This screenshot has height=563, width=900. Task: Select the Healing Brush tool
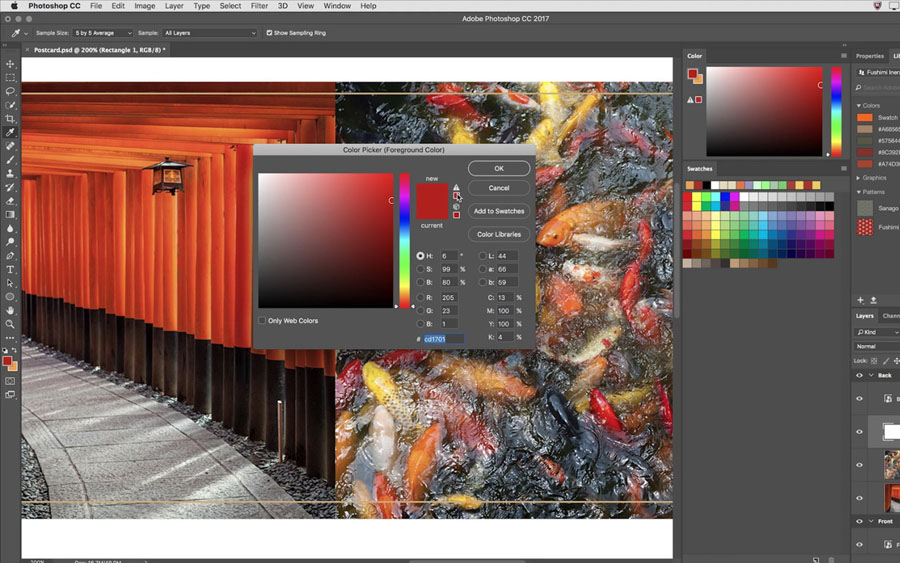(10, 146)
